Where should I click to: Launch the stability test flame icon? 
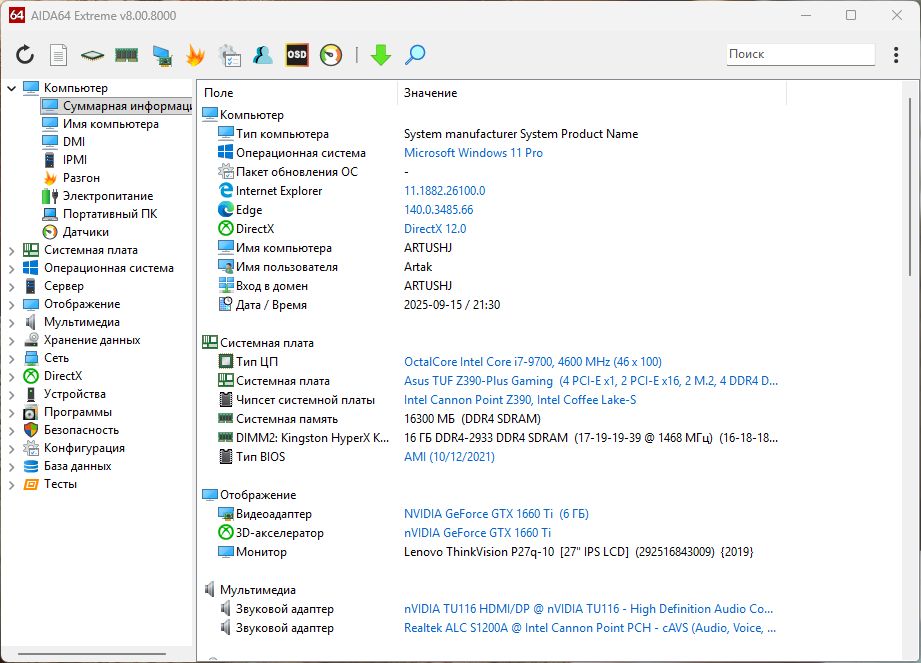tap(195, 55)
